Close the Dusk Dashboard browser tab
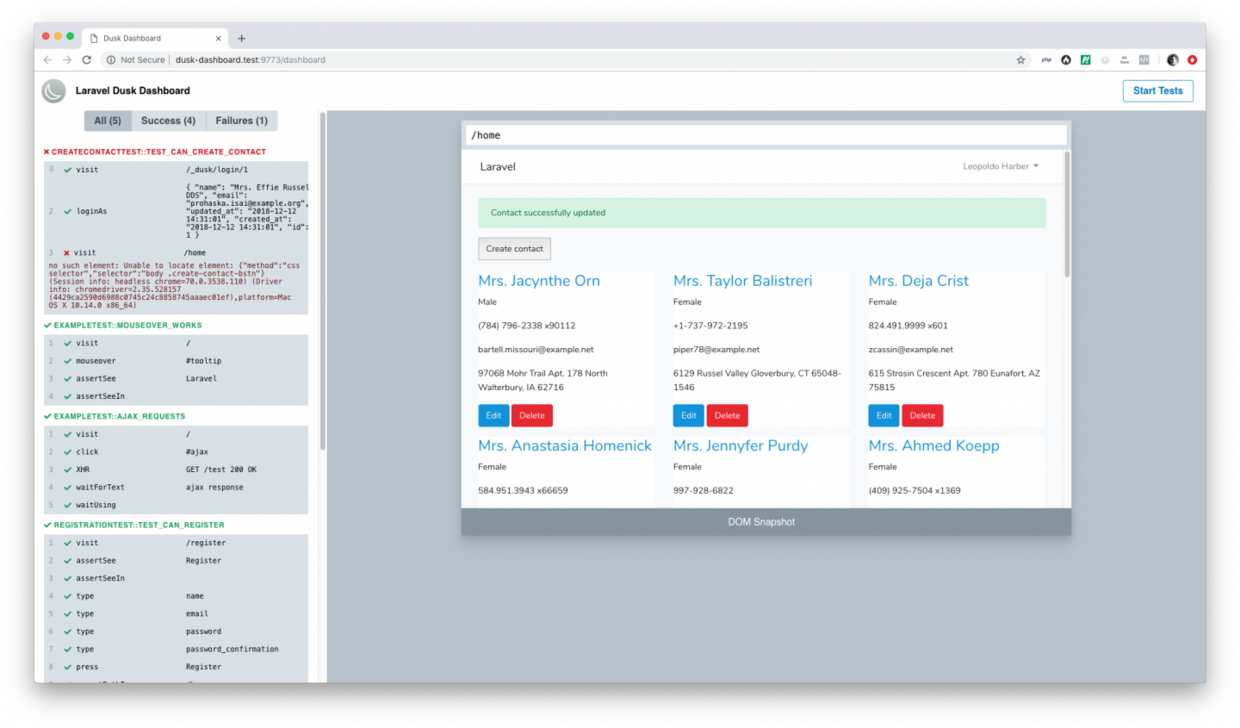The width and height of the screenshot is (1240, 728). coord(219,38)
